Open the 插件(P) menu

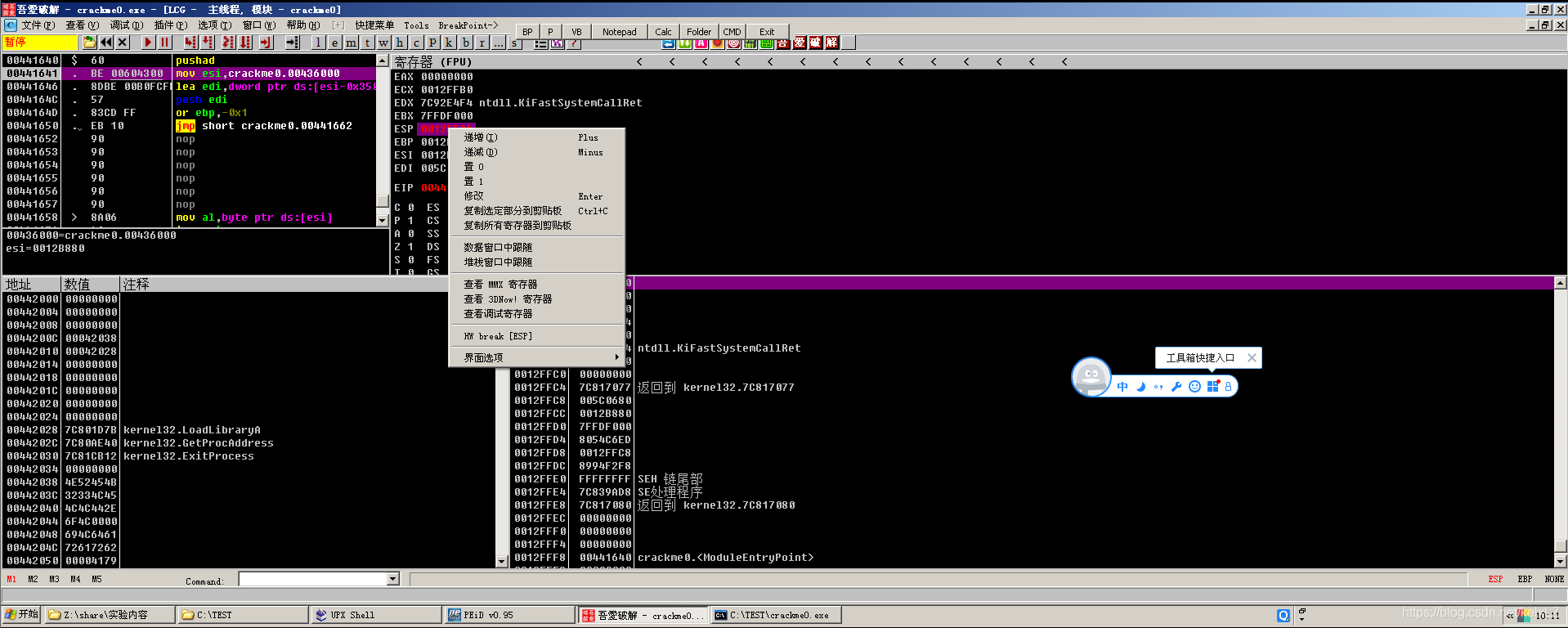(170, 25)
